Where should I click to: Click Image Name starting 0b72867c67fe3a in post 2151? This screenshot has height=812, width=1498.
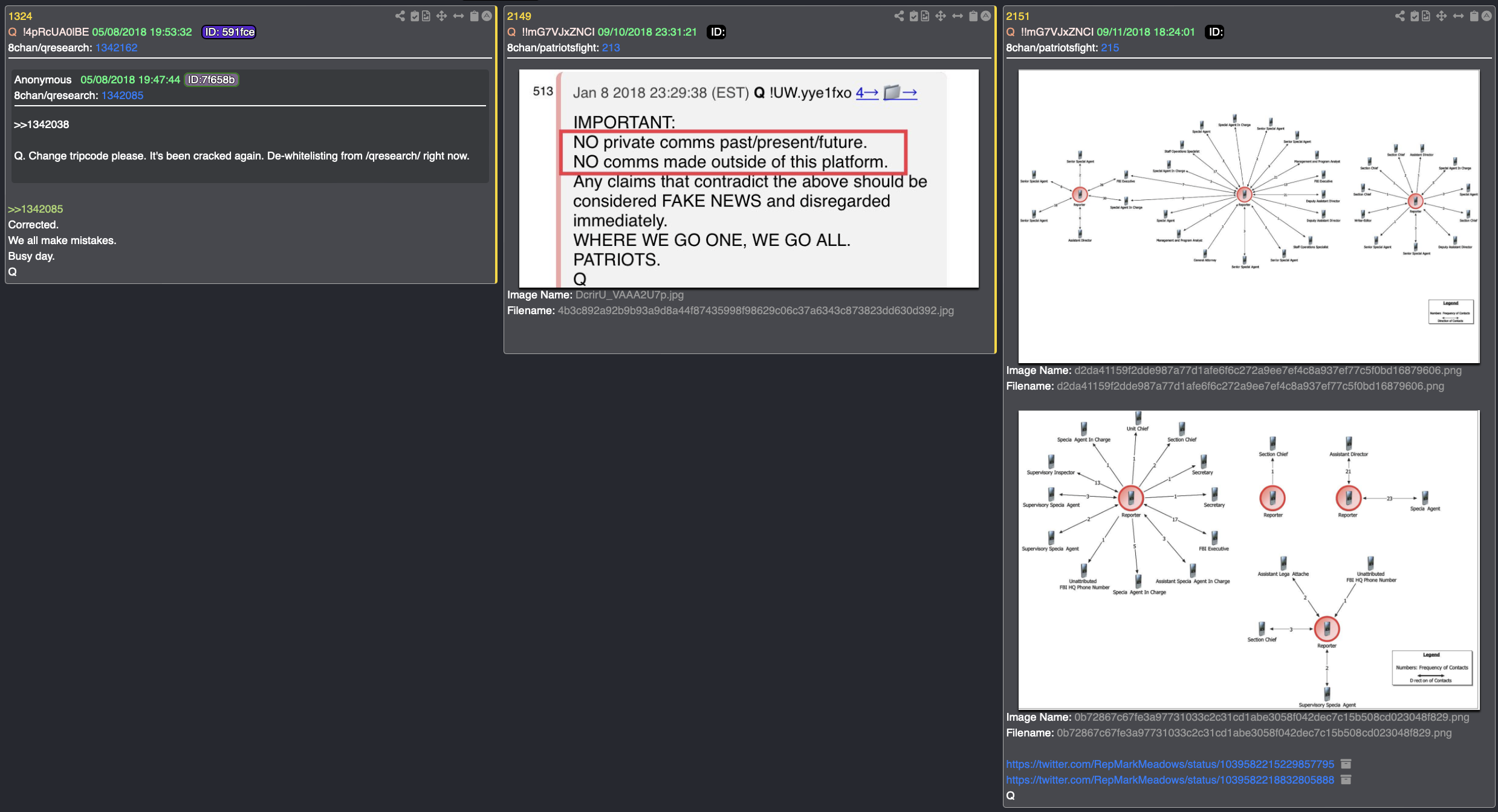pyautogui.click(x=1271, y=717)
